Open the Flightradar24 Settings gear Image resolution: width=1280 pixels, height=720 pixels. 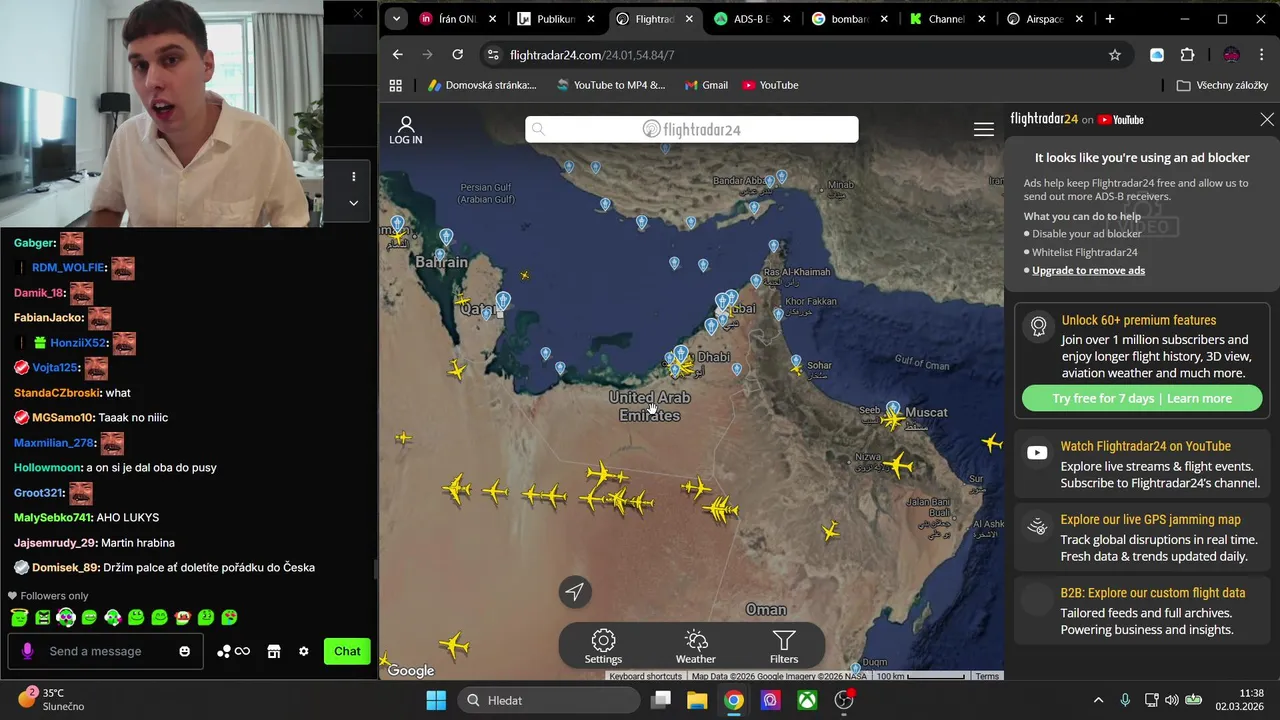click(603, 647)
